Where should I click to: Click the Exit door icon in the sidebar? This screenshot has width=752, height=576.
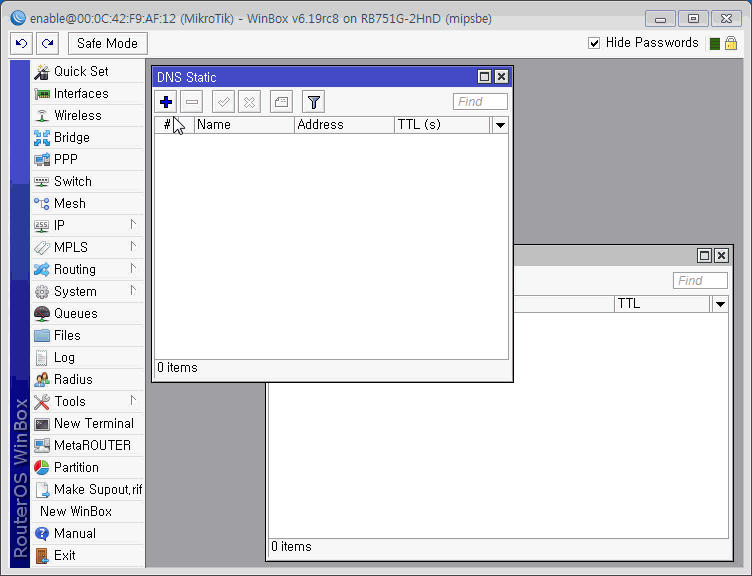coord(42,556)
